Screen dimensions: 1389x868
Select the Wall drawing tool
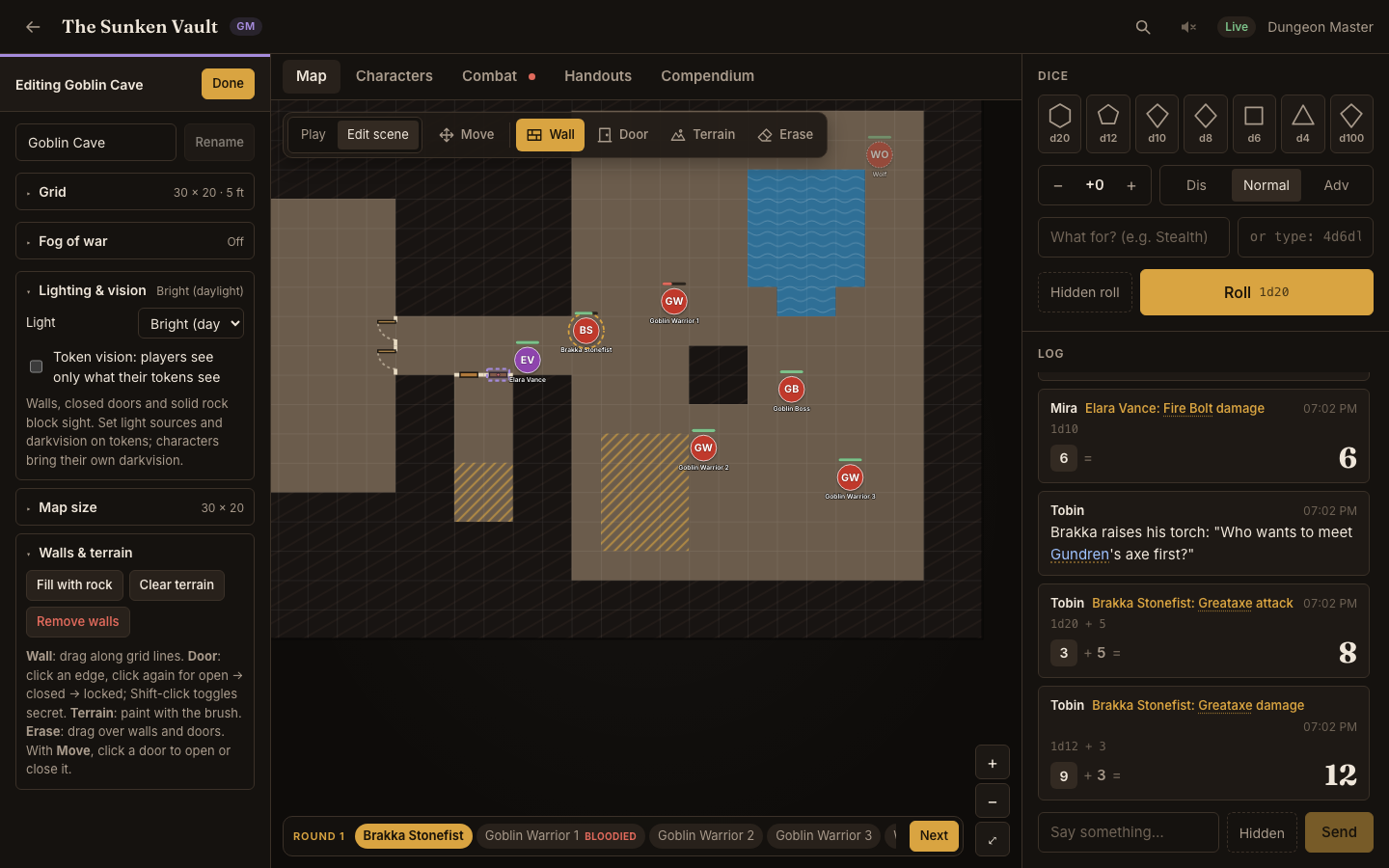[x=551, y=135]
